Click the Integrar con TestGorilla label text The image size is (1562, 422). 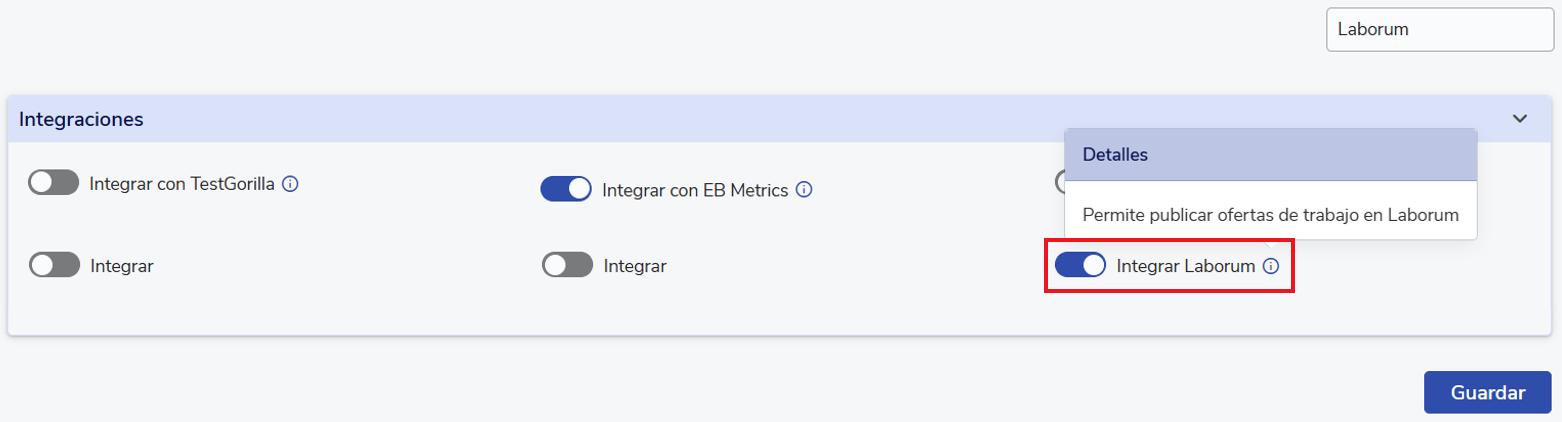click(x=182, y=184)
